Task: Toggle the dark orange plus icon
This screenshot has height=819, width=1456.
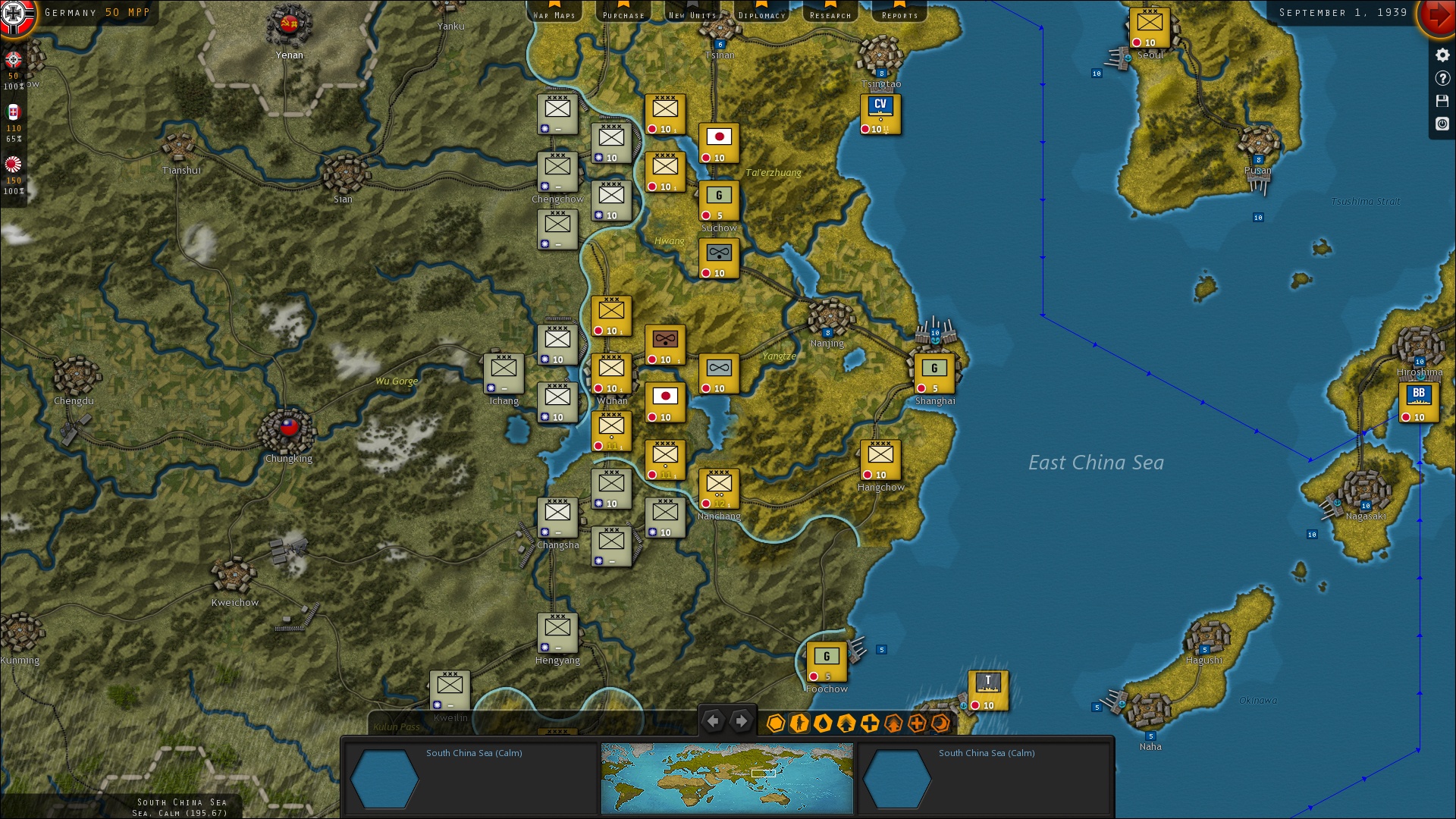Action: 917,723
